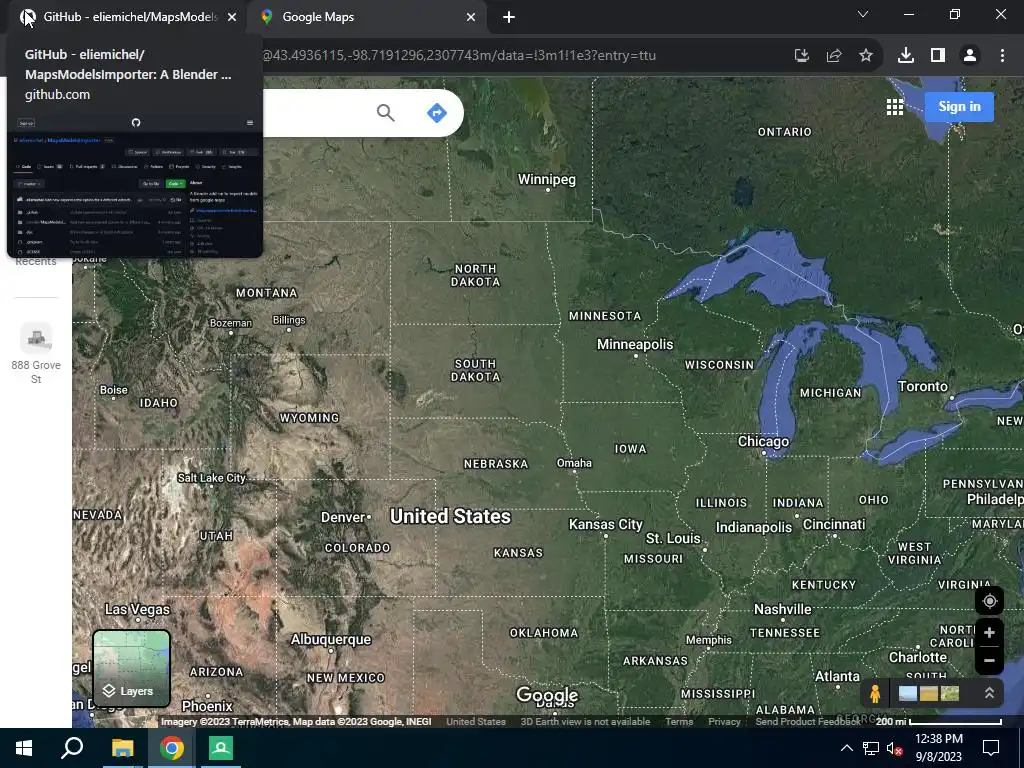Image resolution: width=1024 pixels, height=768 pixels.
Task: Expand the imagery panel double chevron
Action: click(x=989, y=694)
